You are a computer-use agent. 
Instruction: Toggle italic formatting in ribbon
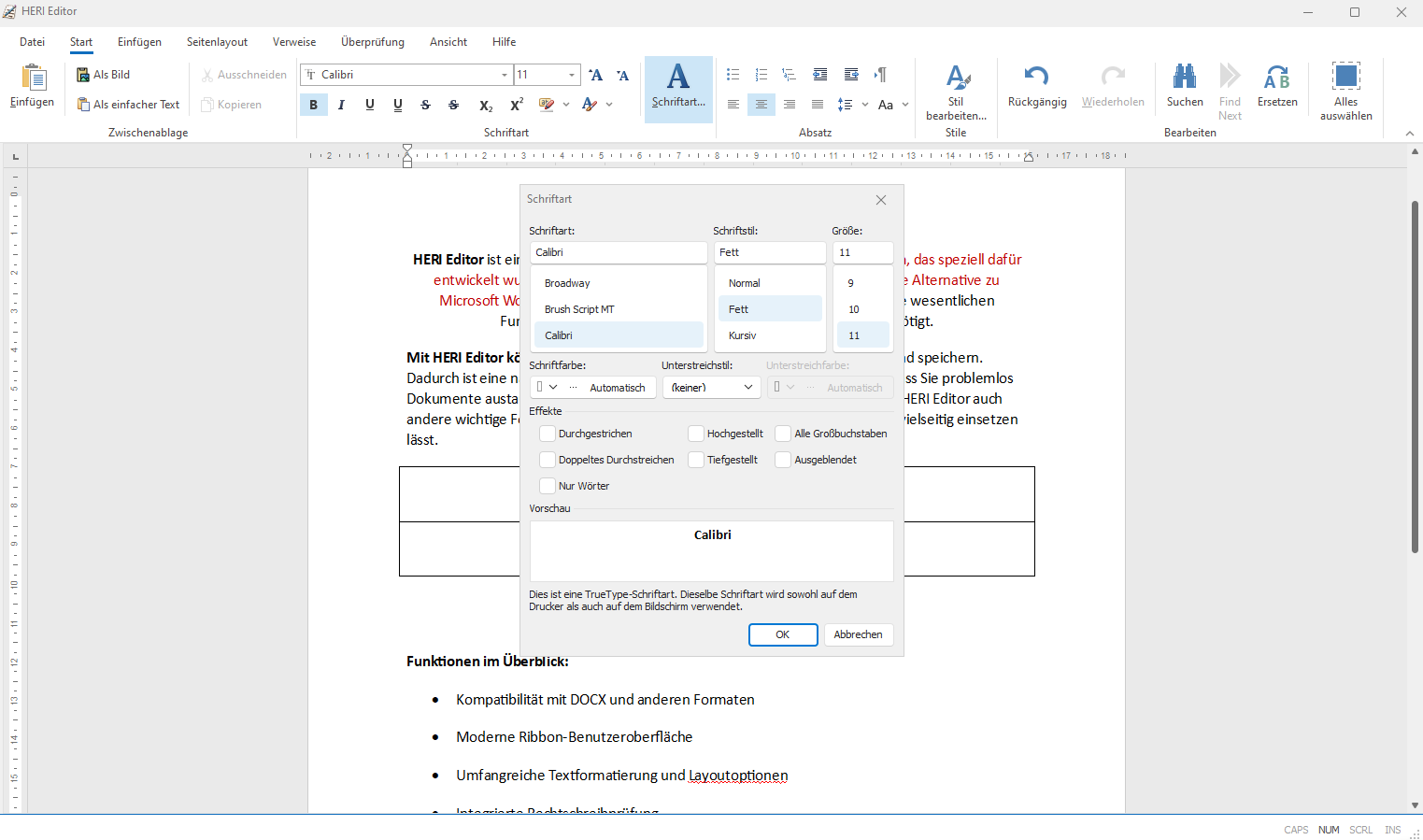click(x=342, y=105)
